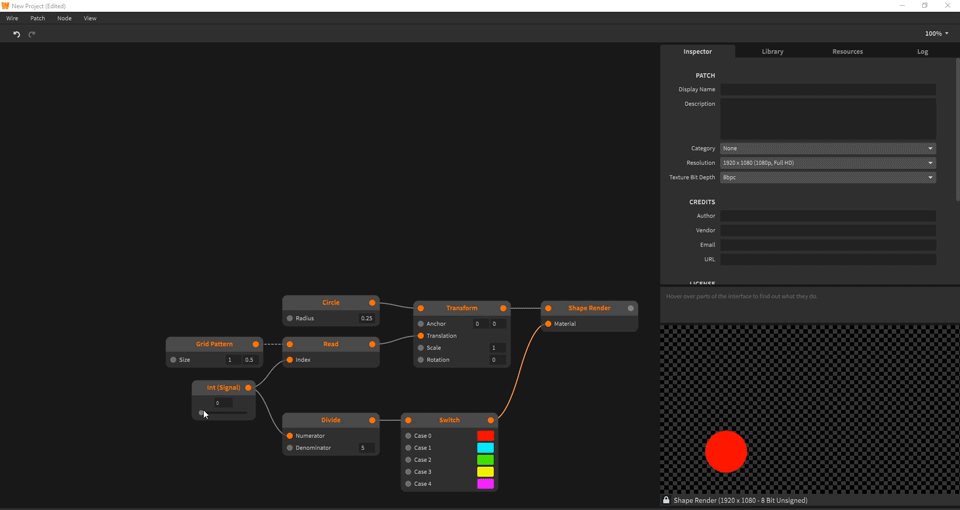960x510 pixels.
Task: Click the Shape Render input port
Action: pyautogui.click(x=548, y=308)
